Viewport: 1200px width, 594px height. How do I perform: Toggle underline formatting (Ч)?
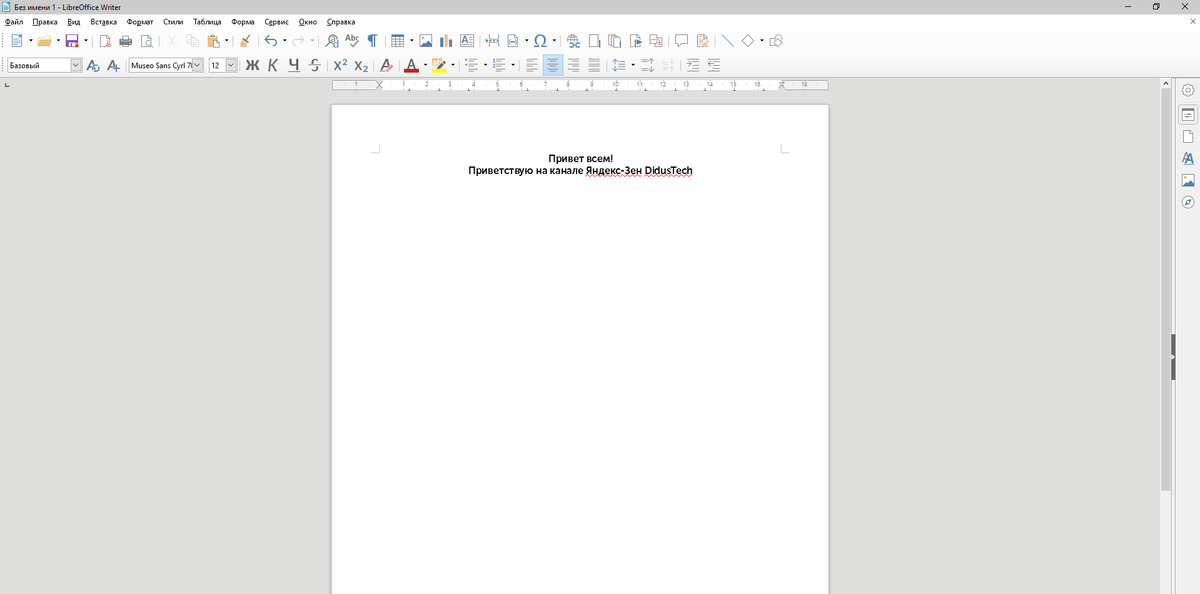[294, 65]
